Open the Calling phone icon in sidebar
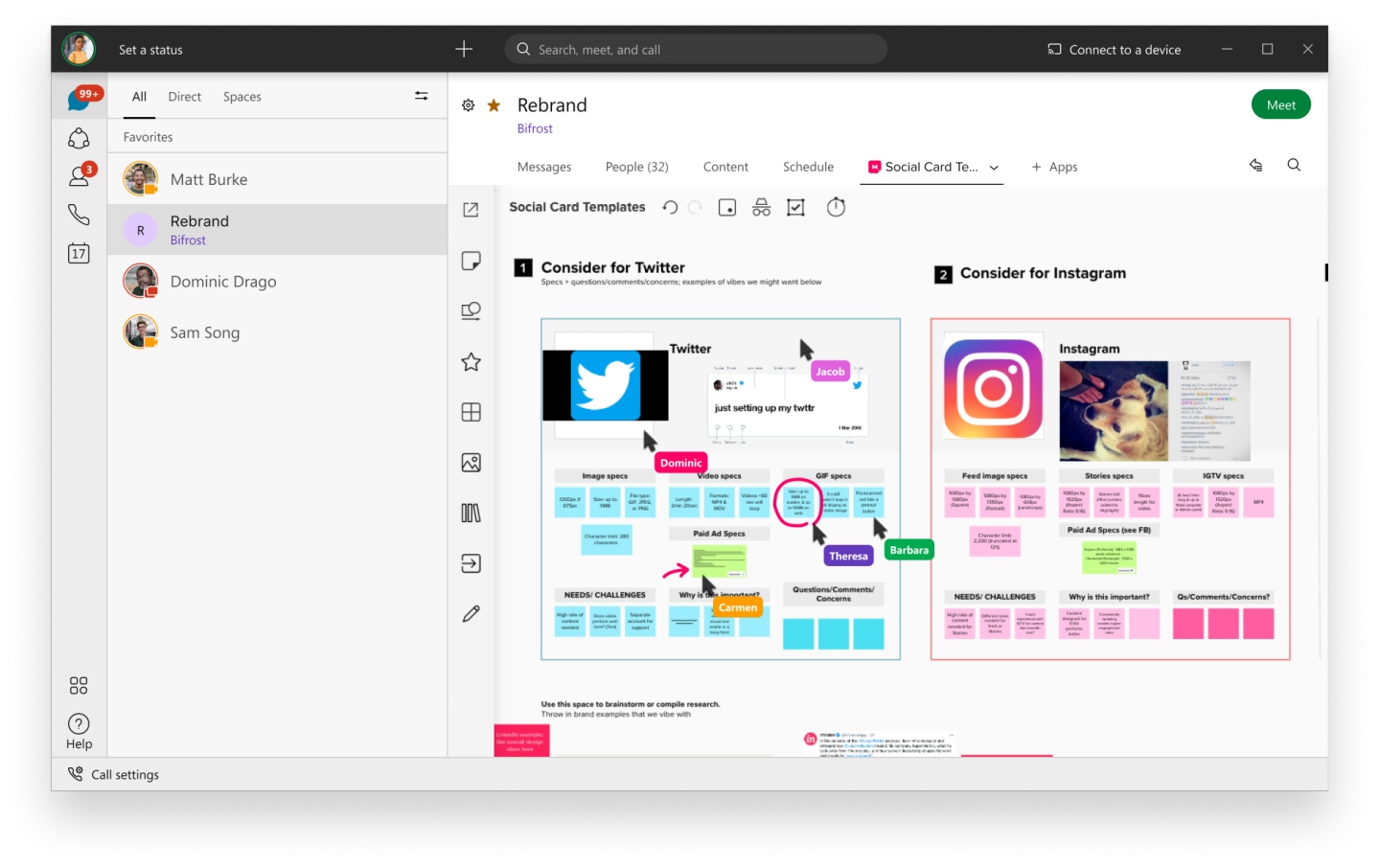This screenshot has height=868, width=1380. click(x=79, y=215)
